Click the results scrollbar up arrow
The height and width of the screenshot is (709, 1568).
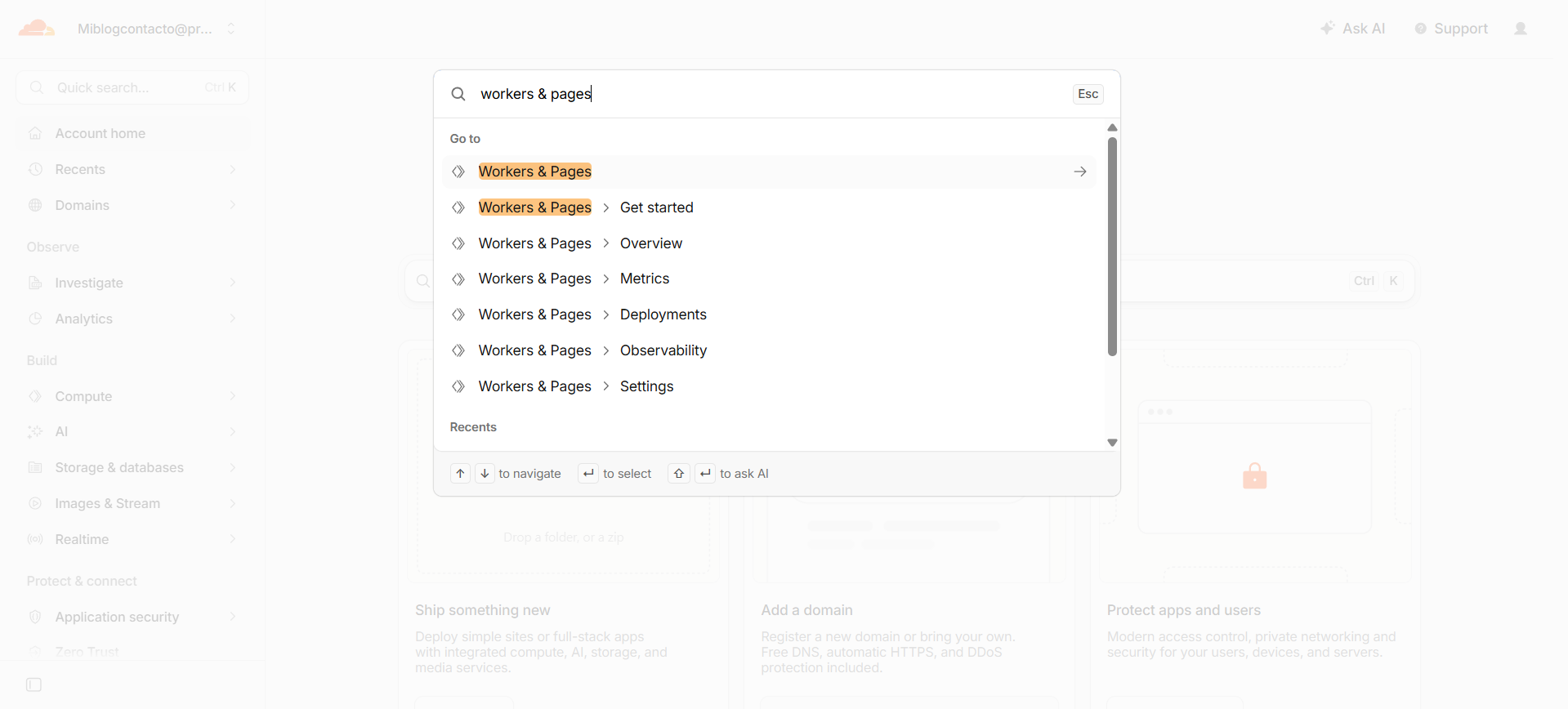click(1112, 127)
